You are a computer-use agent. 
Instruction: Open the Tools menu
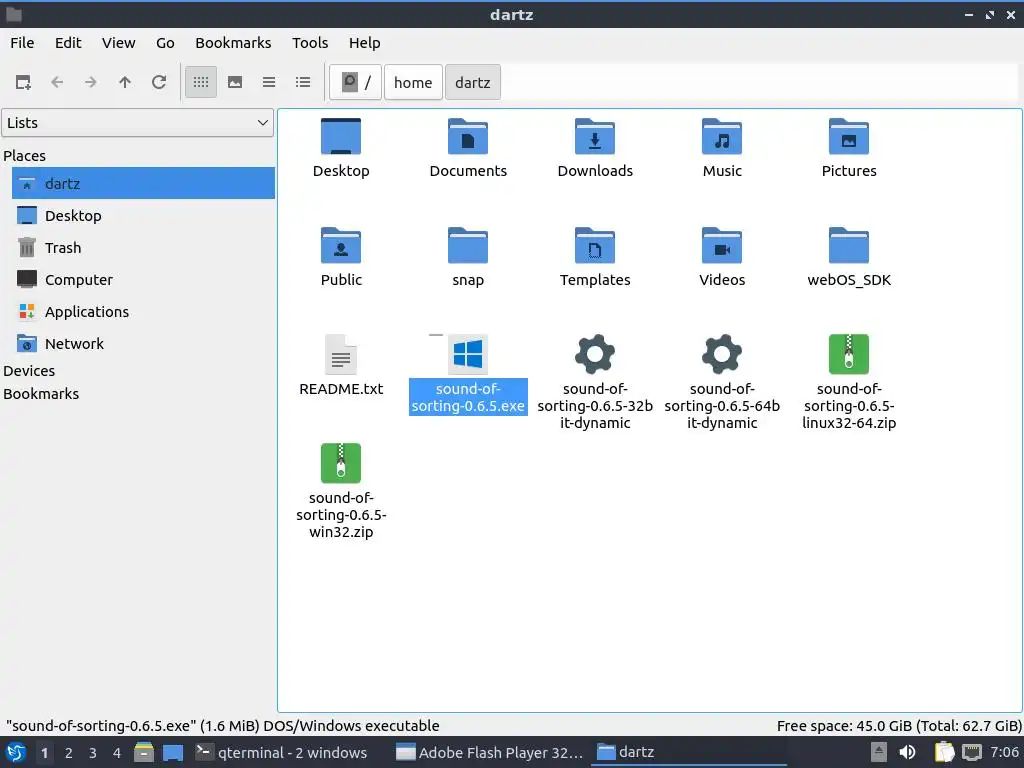(x=310, y=43)
